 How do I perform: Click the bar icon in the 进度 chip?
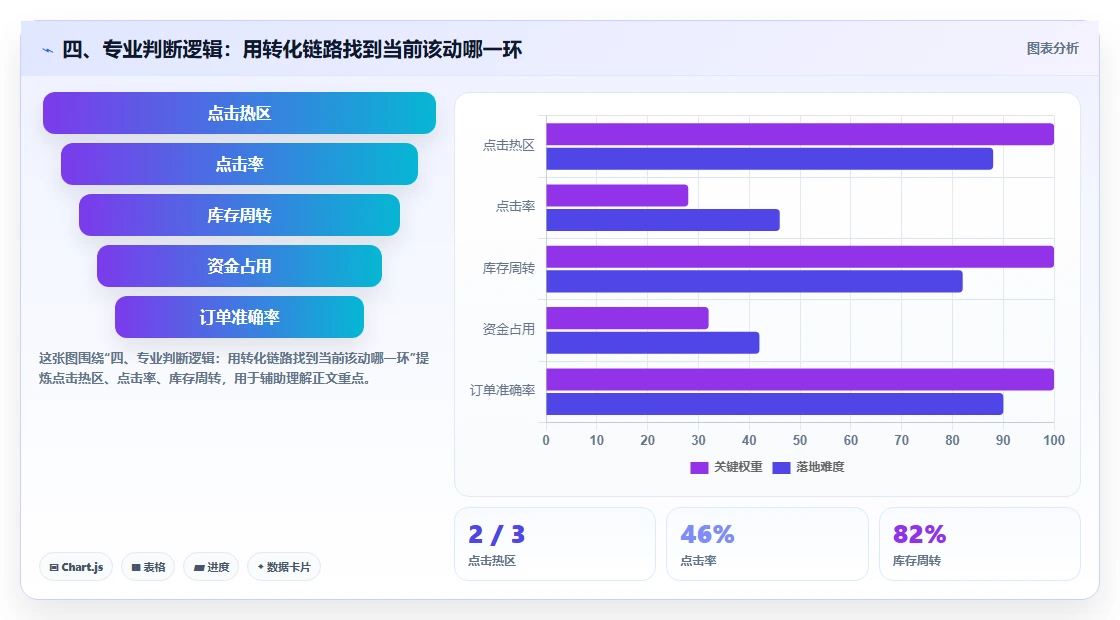click(x=199, y=569)
